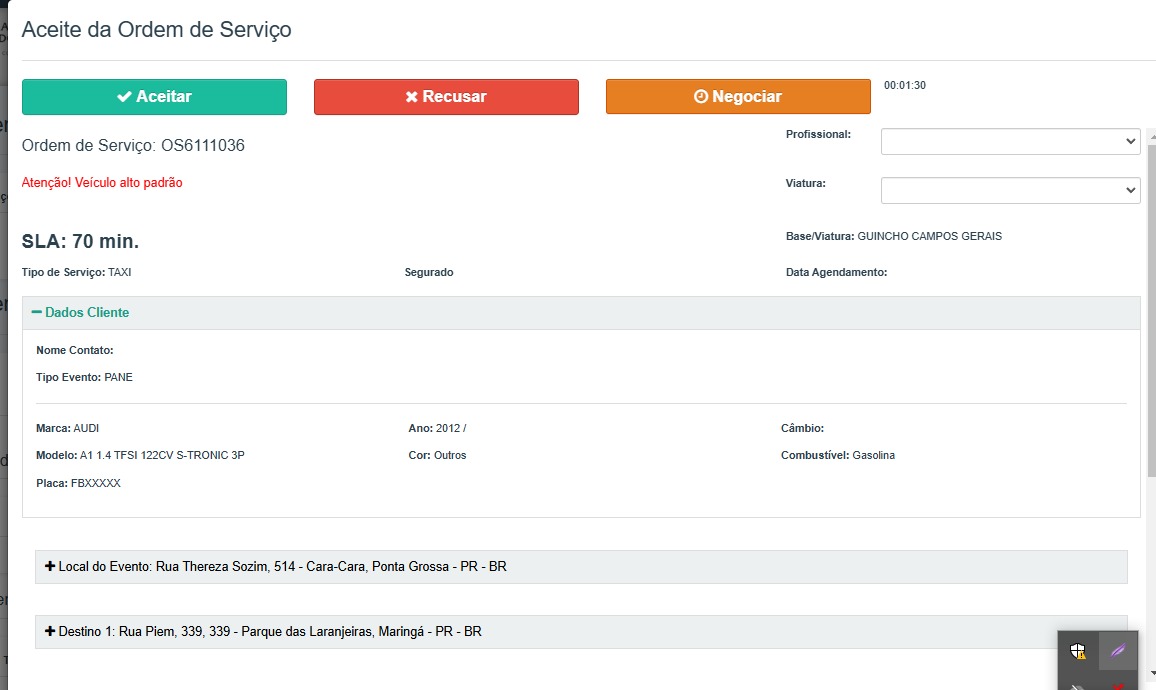Click the scrollbar down arrow
Screen dimensions: 1156x690
coord(1150,673)
